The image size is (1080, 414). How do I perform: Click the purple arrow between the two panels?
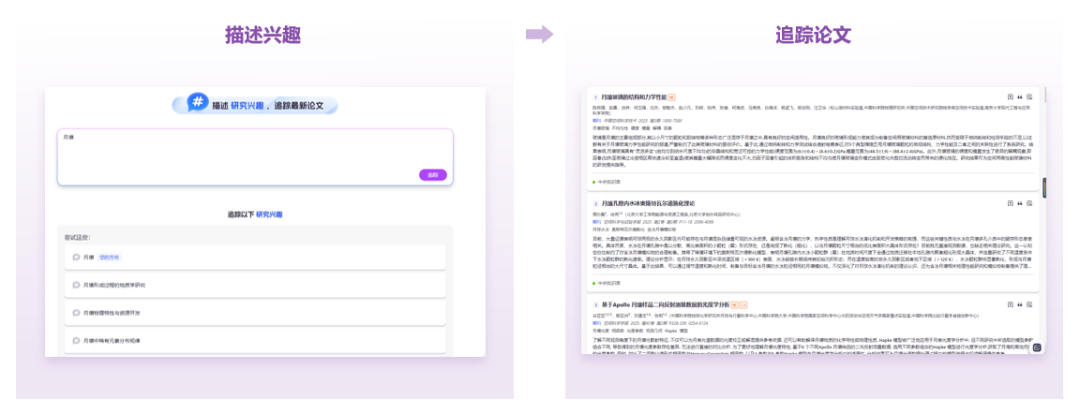[539, 35]
